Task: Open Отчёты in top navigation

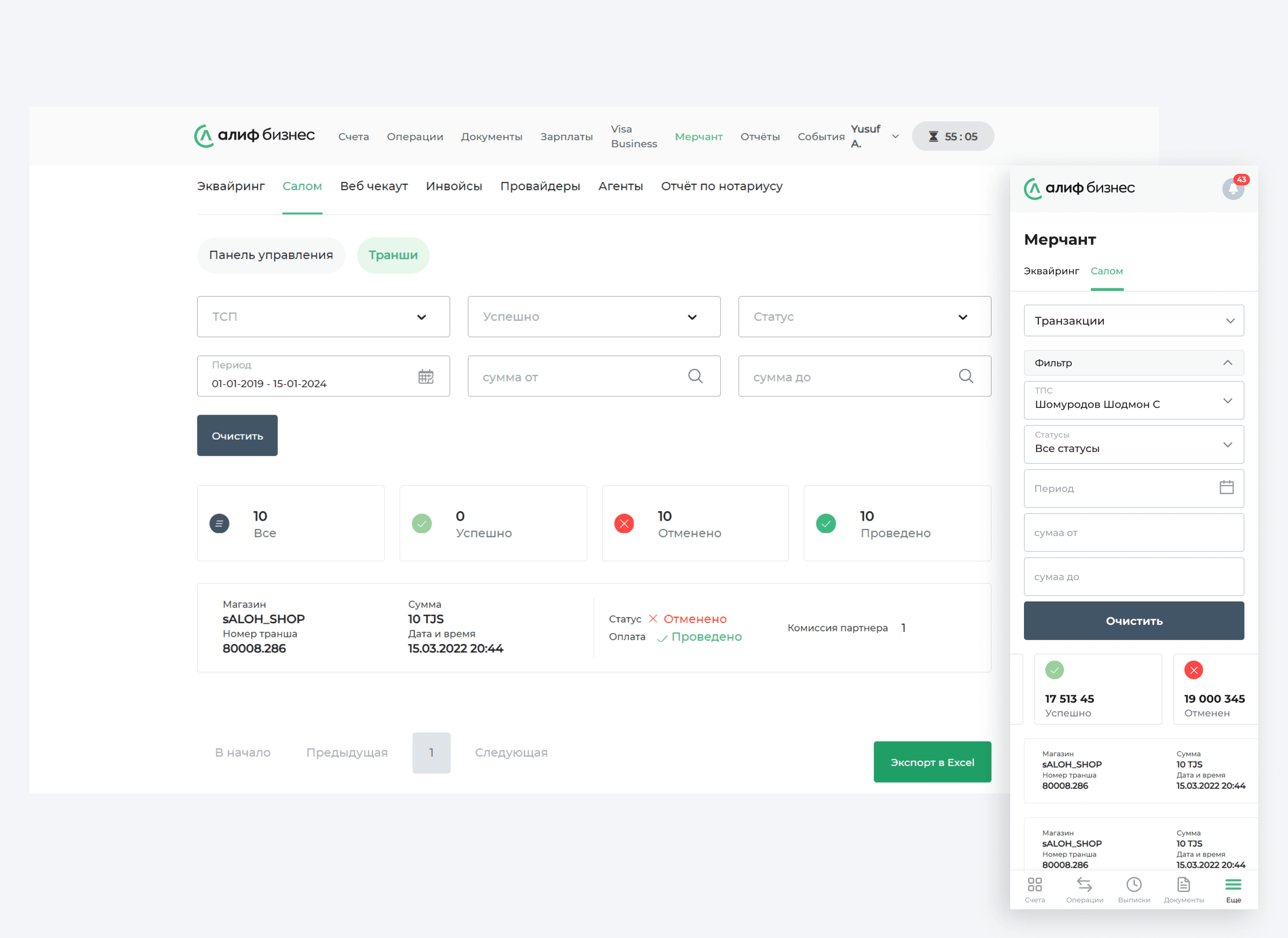Action: pyautogui.click(x=760, y=137)
